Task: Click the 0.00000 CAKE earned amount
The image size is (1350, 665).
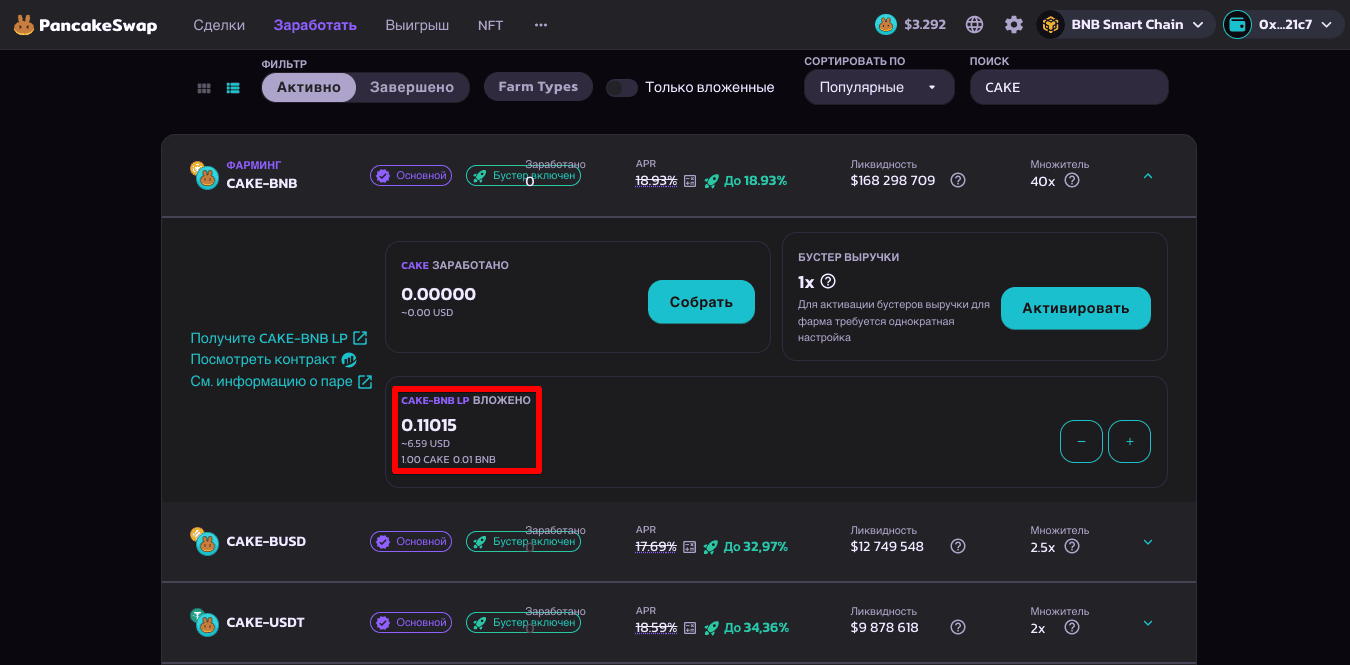Action: [x=439, y=295]
